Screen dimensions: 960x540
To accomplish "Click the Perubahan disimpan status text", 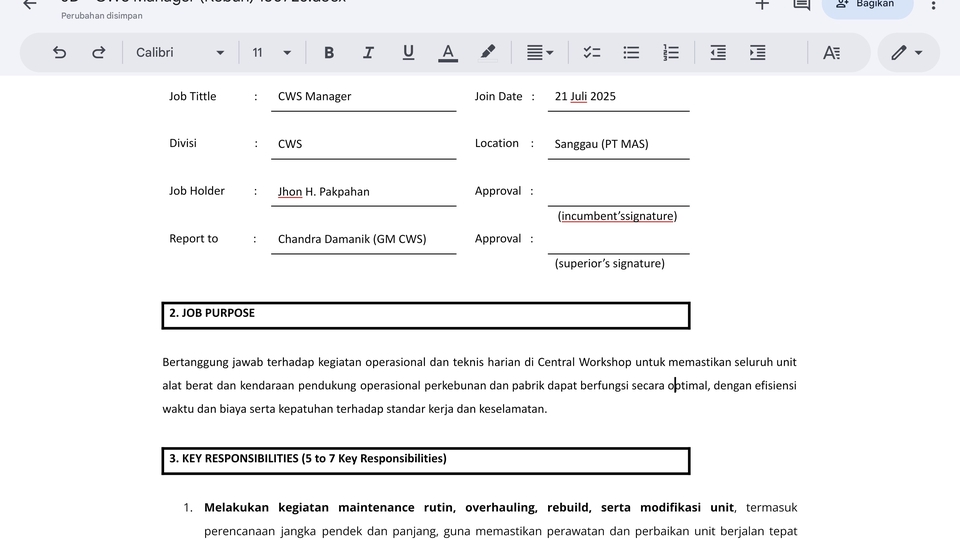I will click(x=102, y=16).
